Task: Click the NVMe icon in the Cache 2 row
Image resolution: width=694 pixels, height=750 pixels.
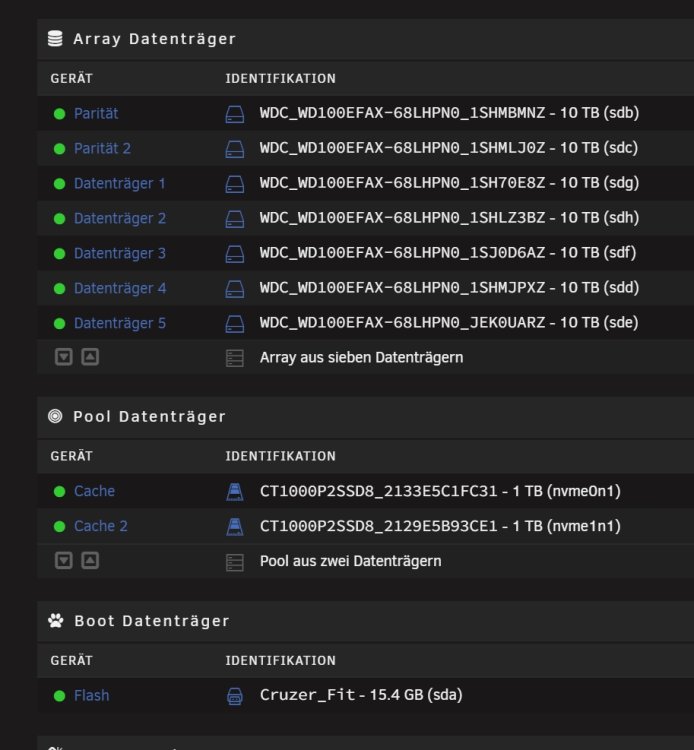Action: coord(234,527)
